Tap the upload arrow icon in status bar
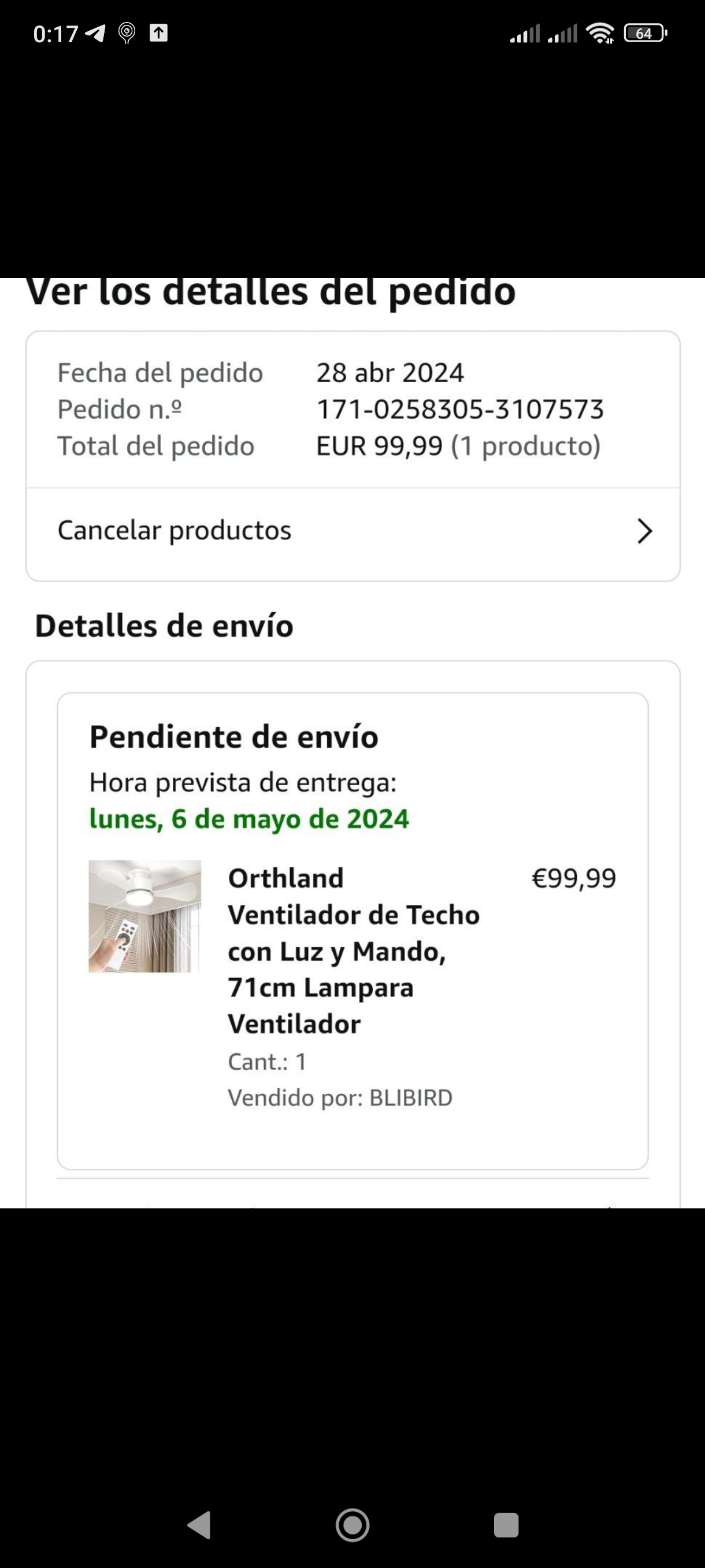 pos(158,32)
